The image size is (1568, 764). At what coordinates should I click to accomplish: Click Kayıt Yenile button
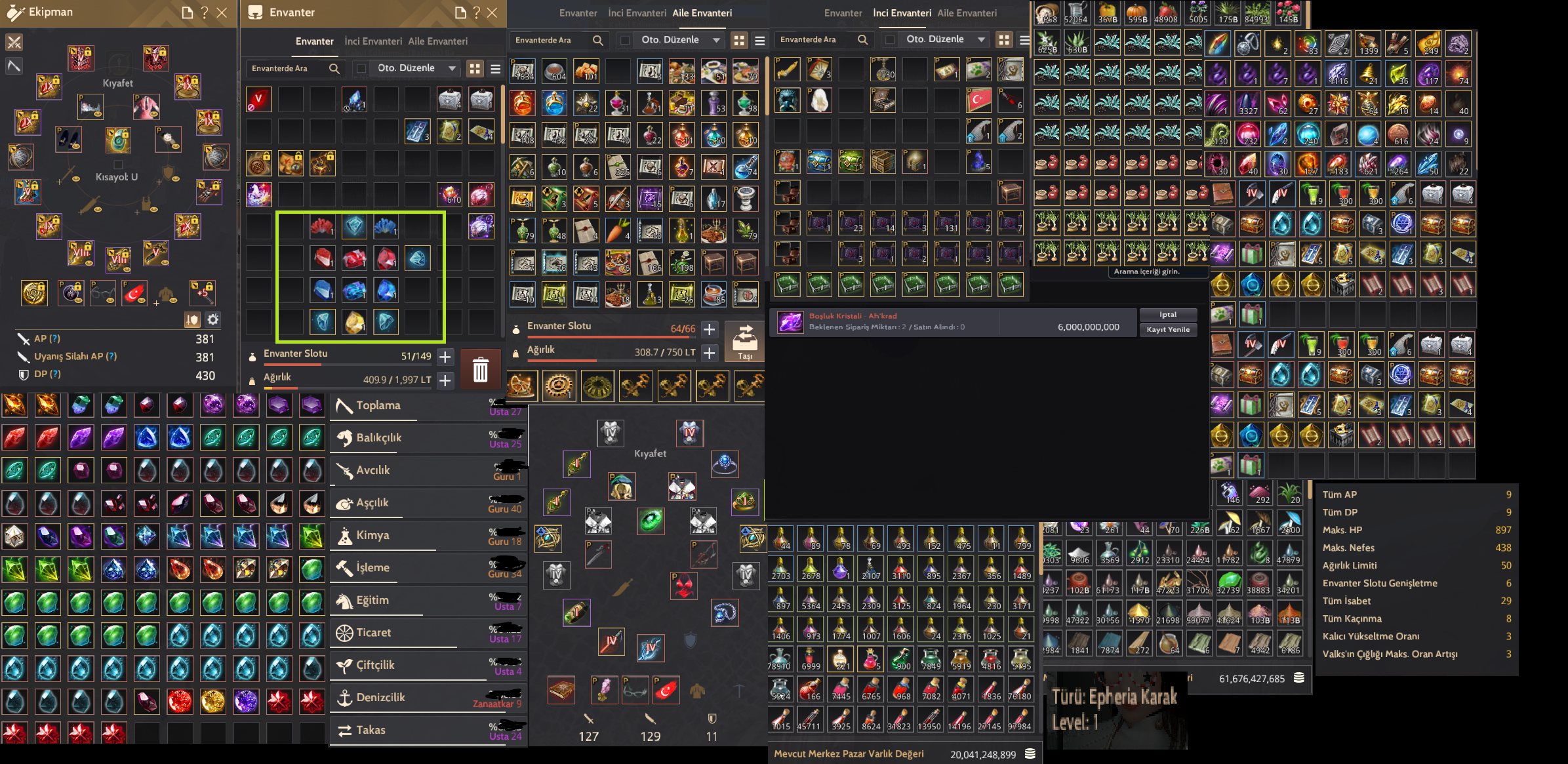(1168, 330)
